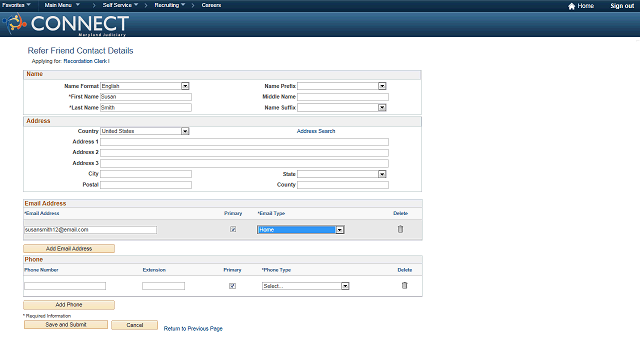The height and width of the screenshot is (360, 640).
Task: Open the Phone Type Select dropdown
Action: point(305,286)
